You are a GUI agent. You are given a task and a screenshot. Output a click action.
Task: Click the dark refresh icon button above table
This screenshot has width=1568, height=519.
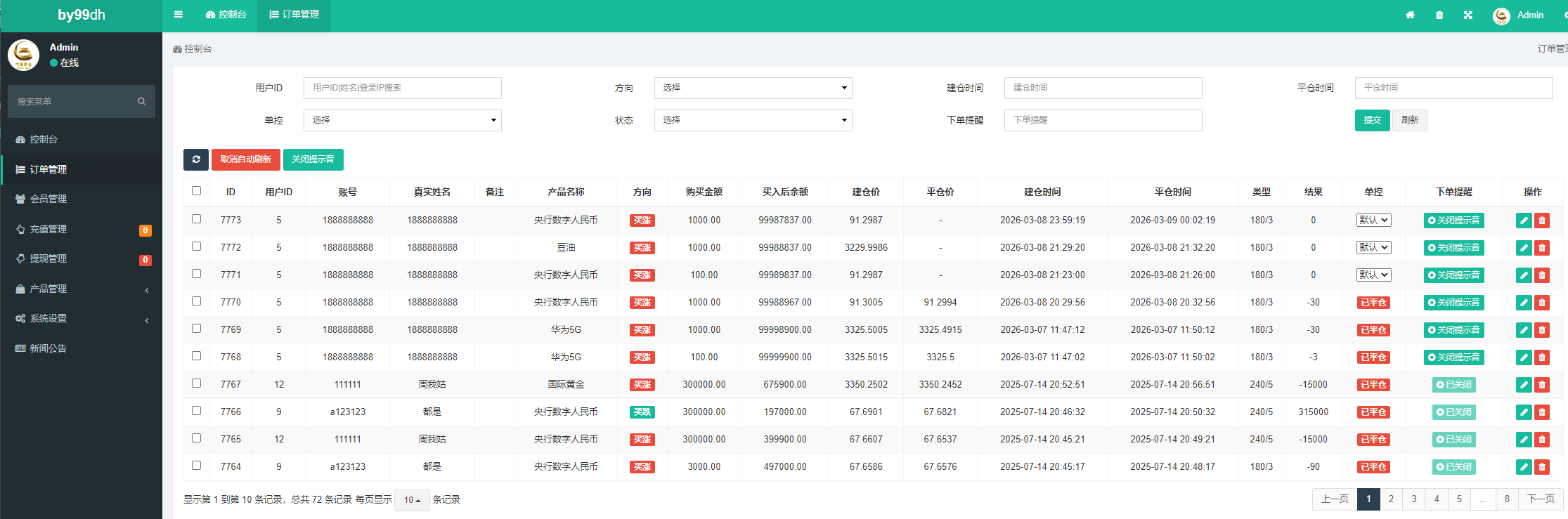(196, 159)
